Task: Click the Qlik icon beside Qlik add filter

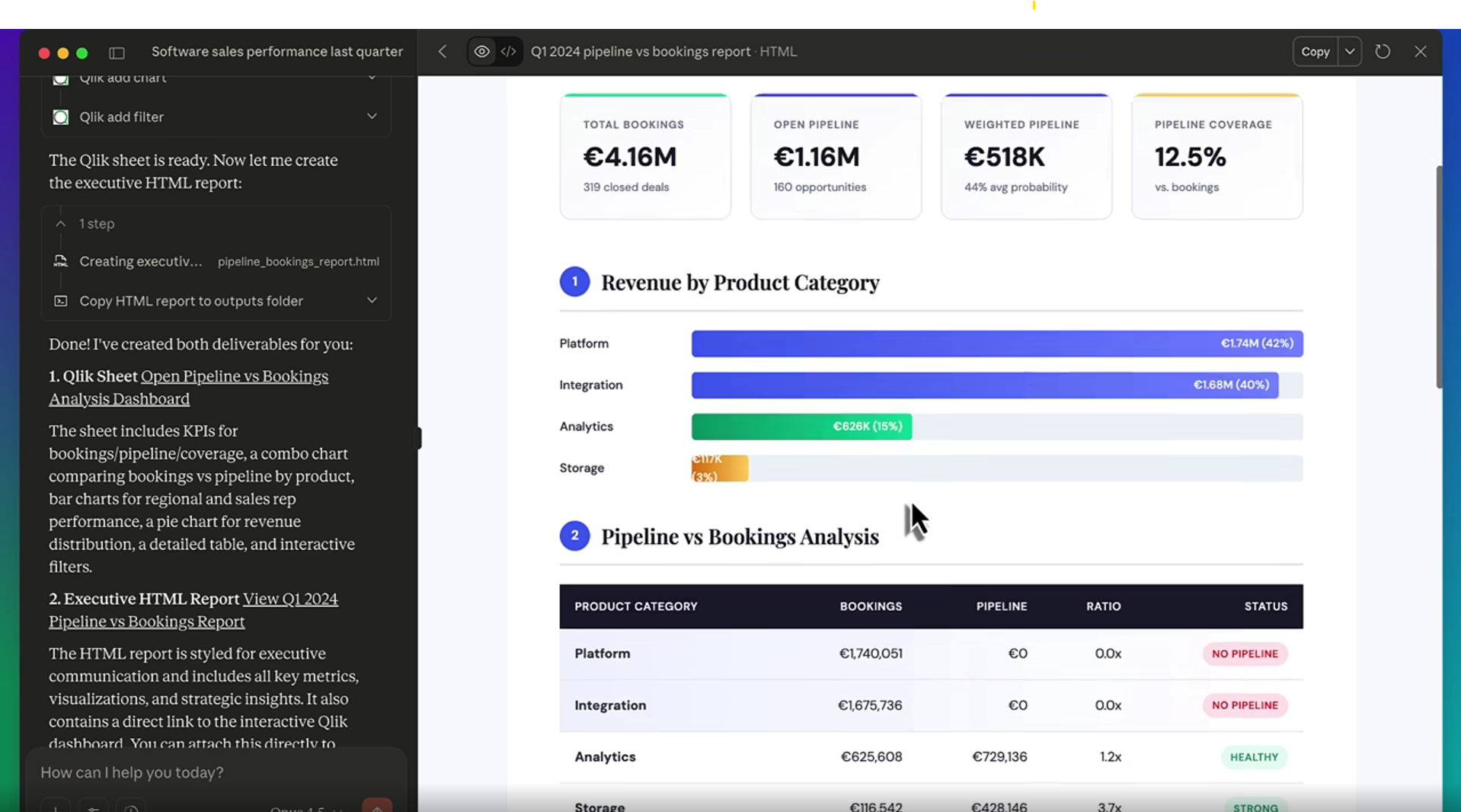Action: click(60, 117)
